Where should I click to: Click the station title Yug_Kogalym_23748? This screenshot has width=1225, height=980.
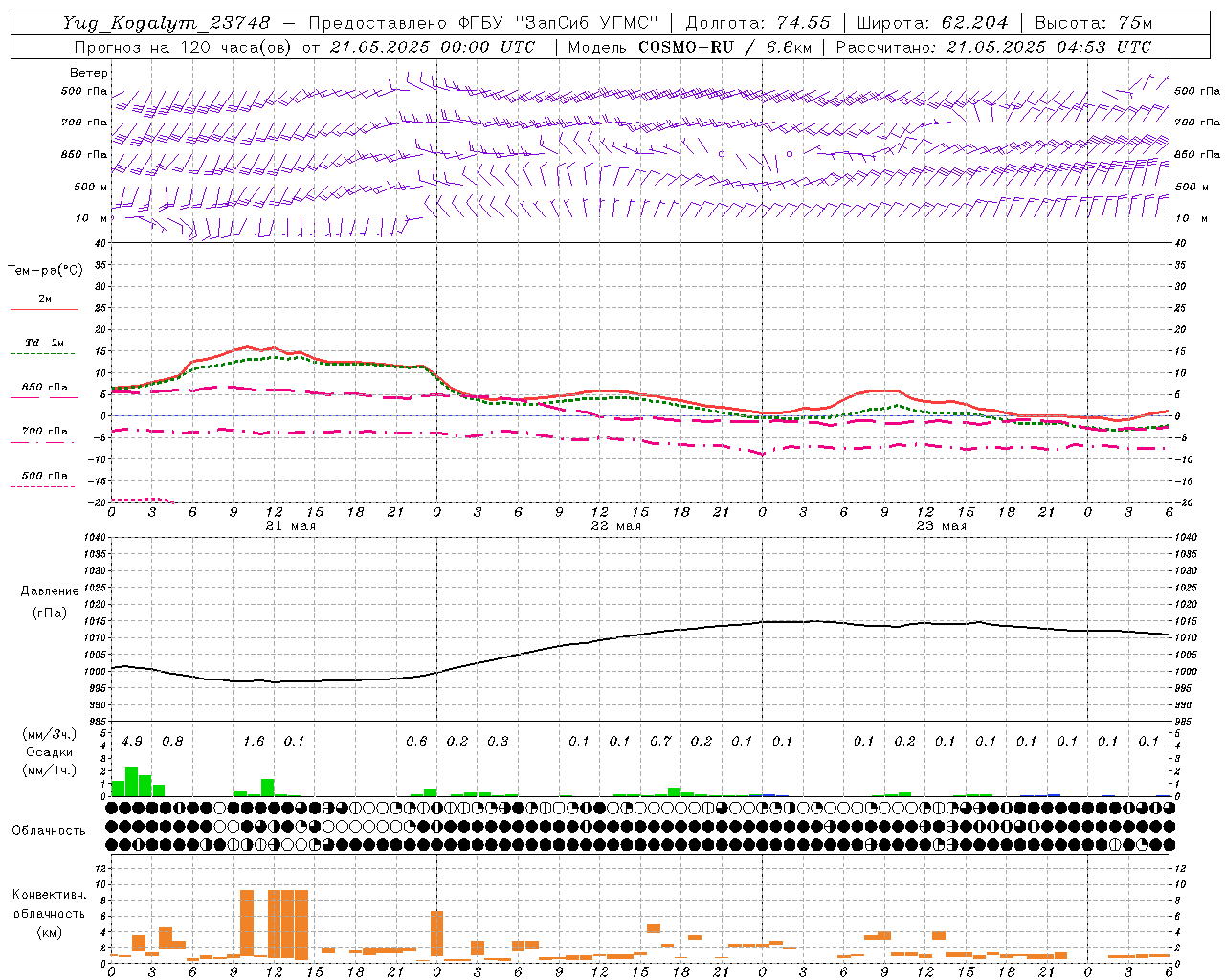[x=167, y=23]
